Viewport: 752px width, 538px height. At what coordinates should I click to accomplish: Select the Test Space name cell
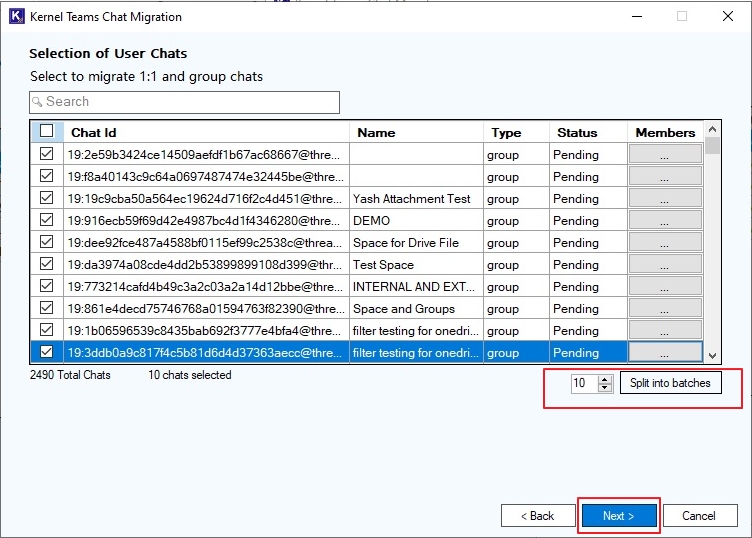(416, 265)
